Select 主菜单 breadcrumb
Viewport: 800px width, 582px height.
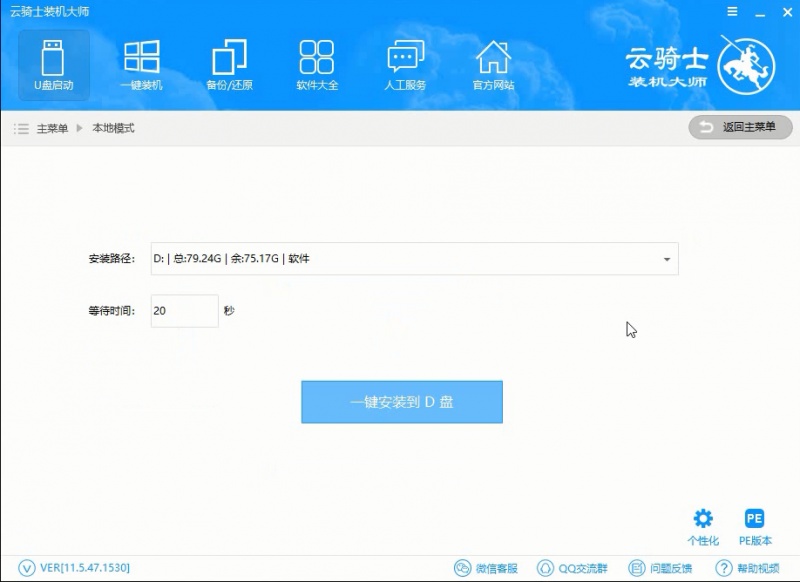pos(52,129)
